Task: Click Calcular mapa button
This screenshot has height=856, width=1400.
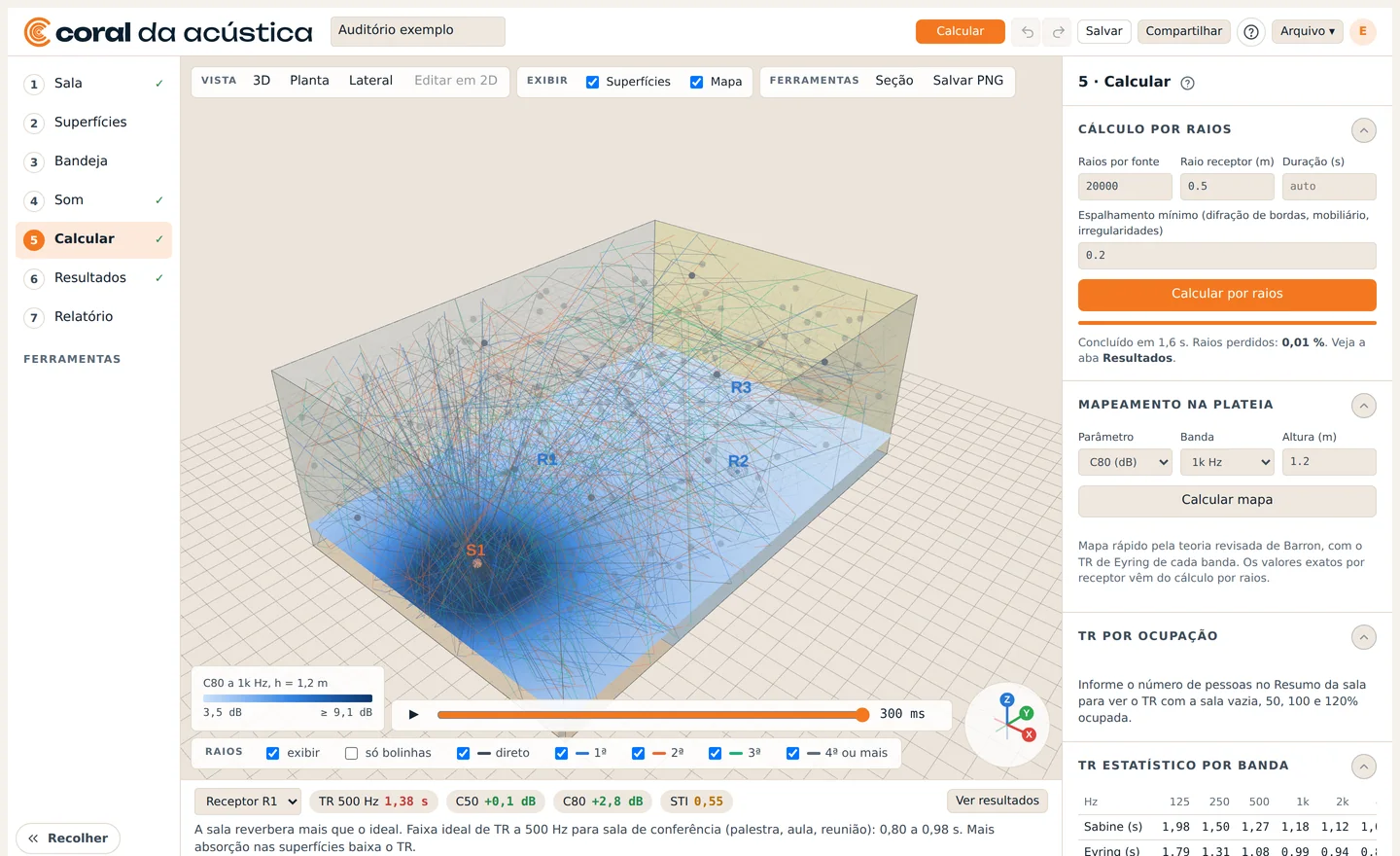Action: click(1227, 500)
